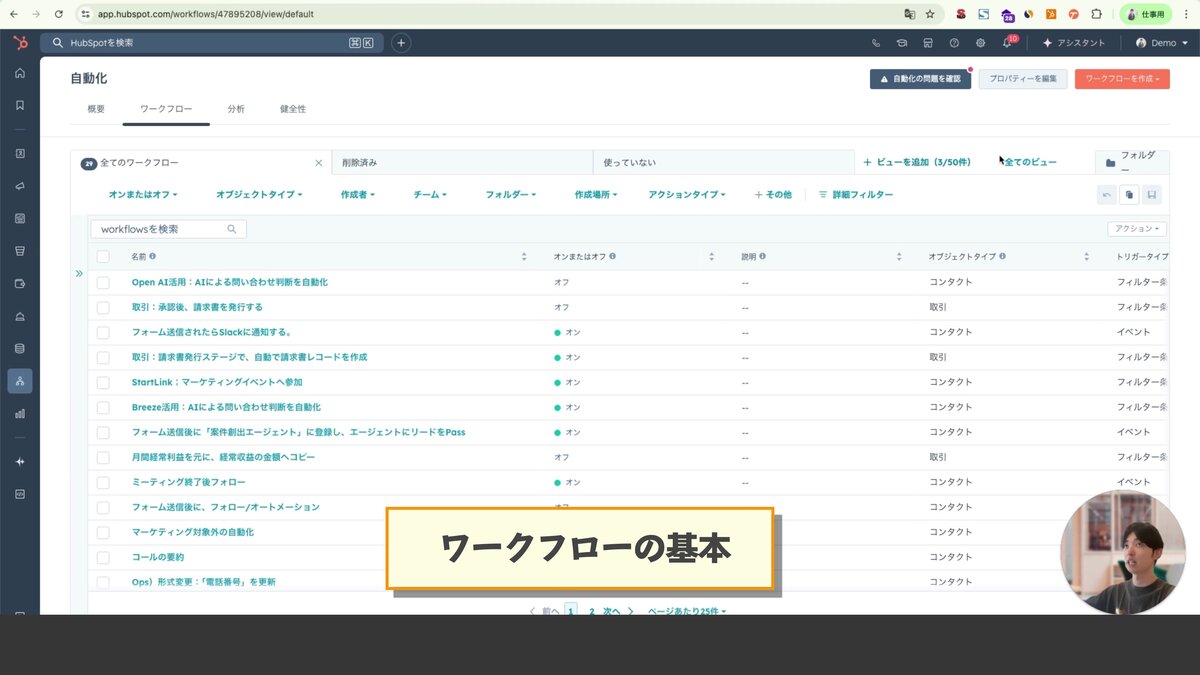Open the help question mark icon
The height and width of the screenshot is (675, 1200).
coord(955,42)
